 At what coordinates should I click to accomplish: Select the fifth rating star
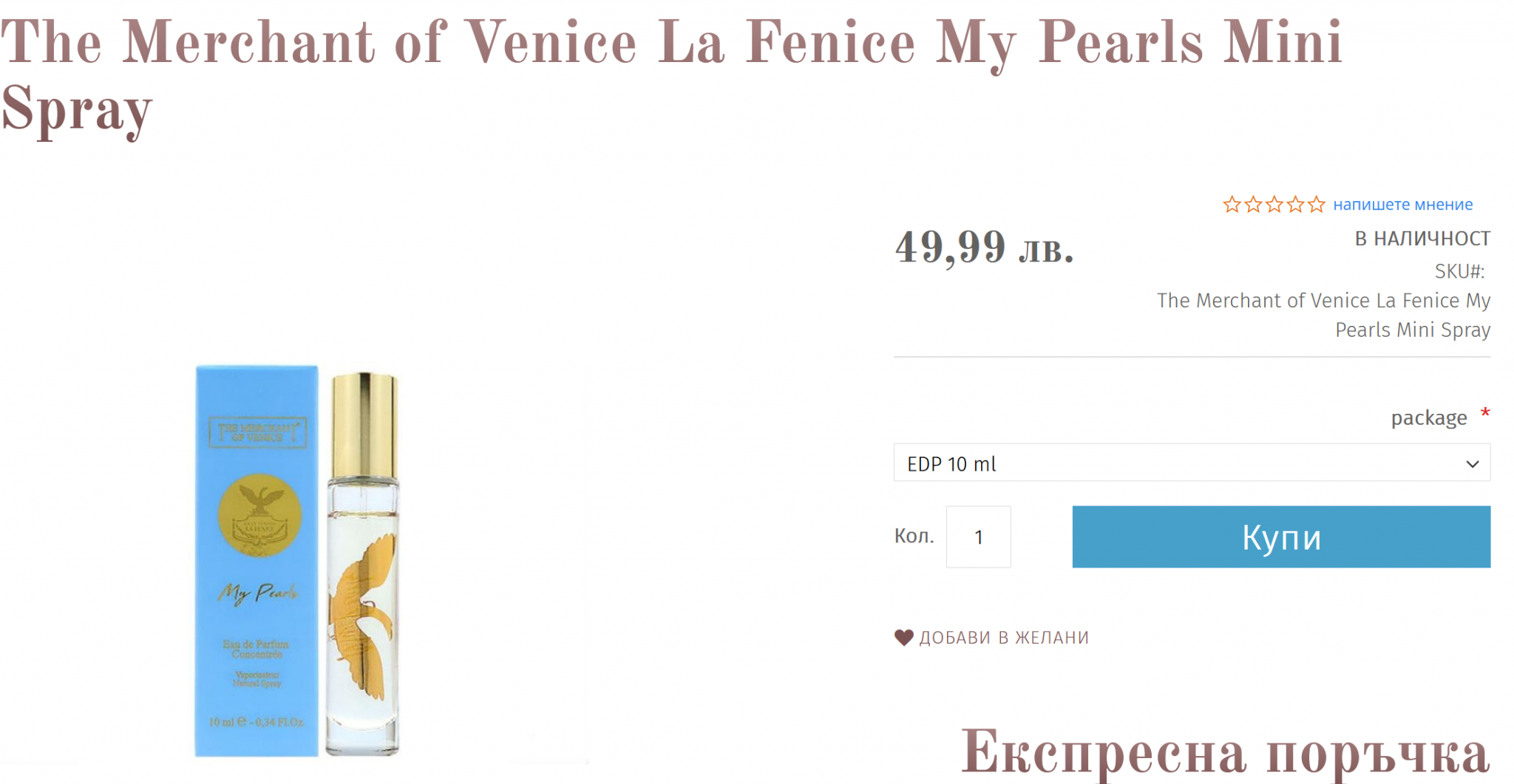click(x=1317, y=205)
